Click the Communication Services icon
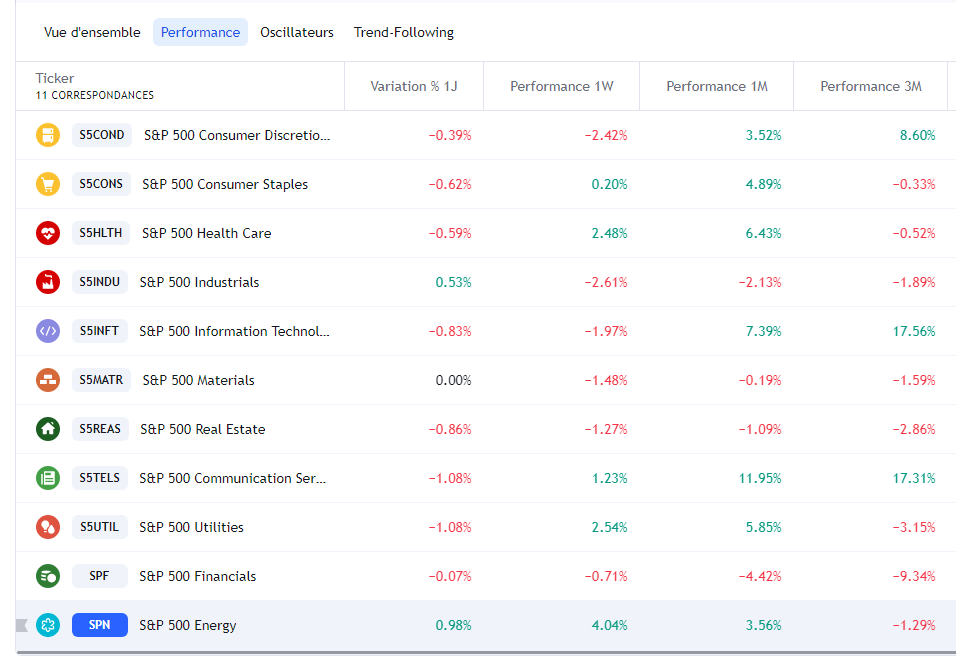Image resolution: width=956 pixels, height=668 pixels. click(48, 478)
